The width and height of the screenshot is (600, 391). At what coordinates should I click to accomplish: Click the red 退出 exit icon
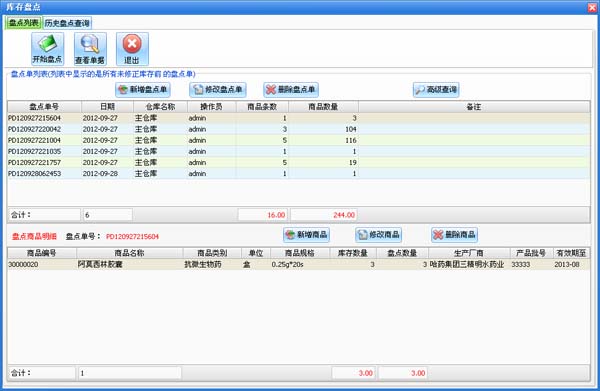point(132,49)
